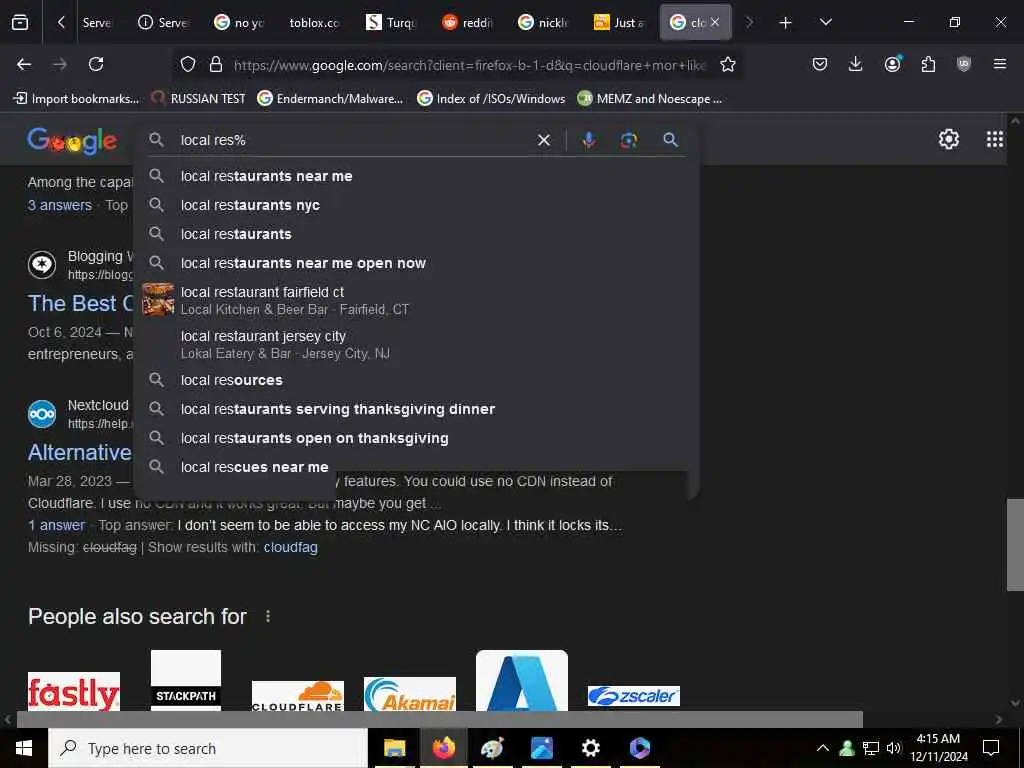Screen dimensions: 1024x768
Task: Reload the page with the refresh icon
Action: tap(96, 64)
